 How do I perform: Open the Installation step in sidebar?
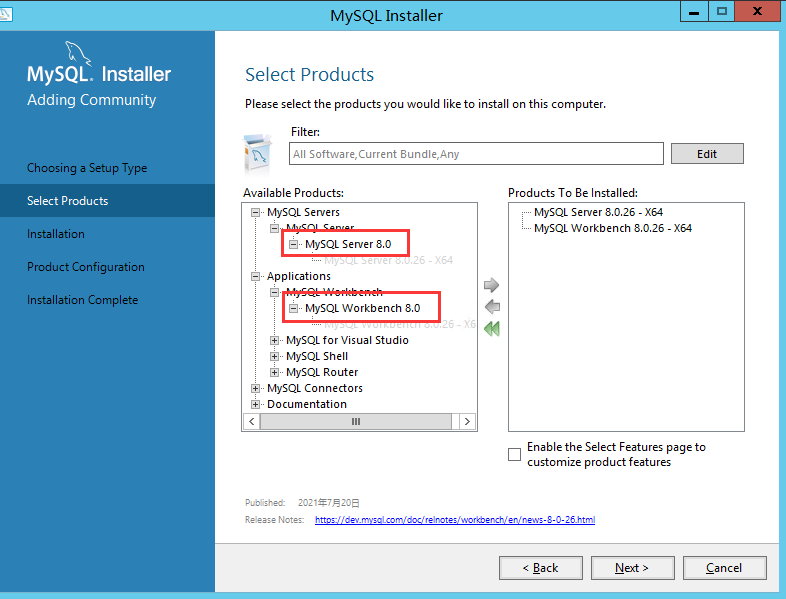coord(56,234)
